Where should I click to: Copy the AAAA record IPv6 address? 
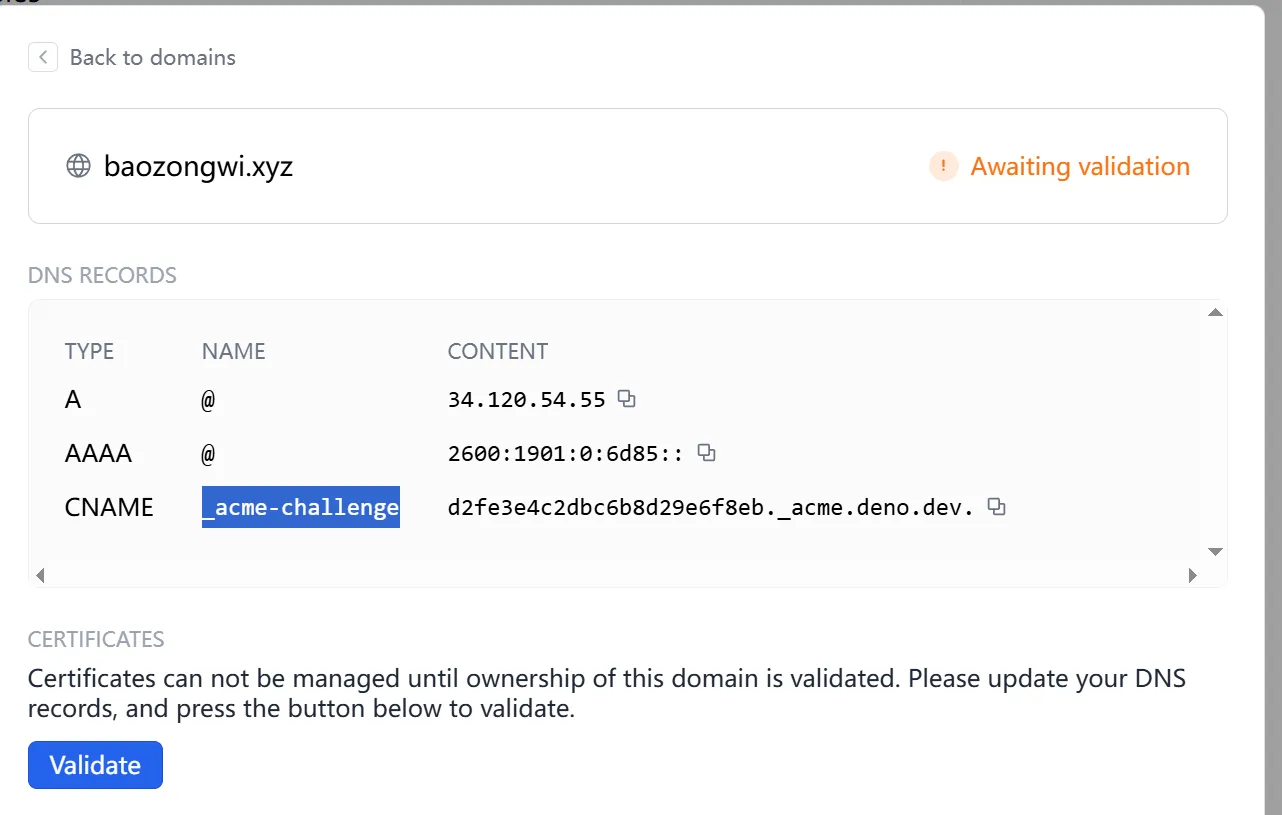tap(706, 453)
